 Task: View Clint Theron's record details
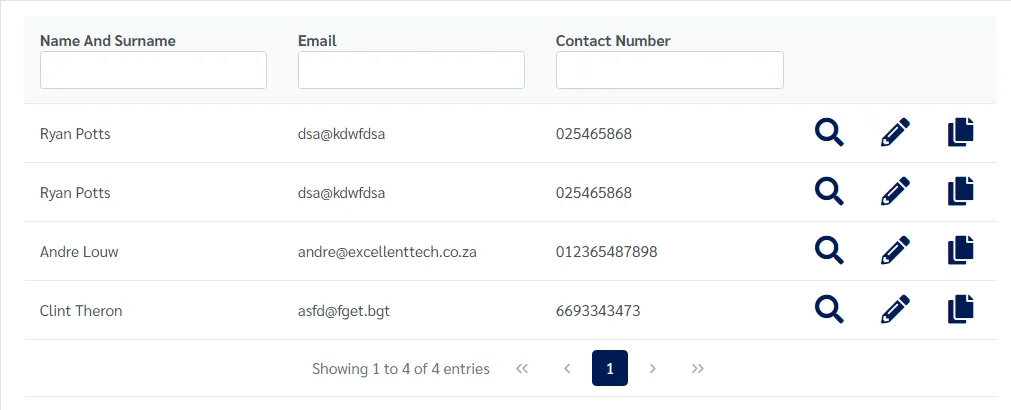click(829, 310)
